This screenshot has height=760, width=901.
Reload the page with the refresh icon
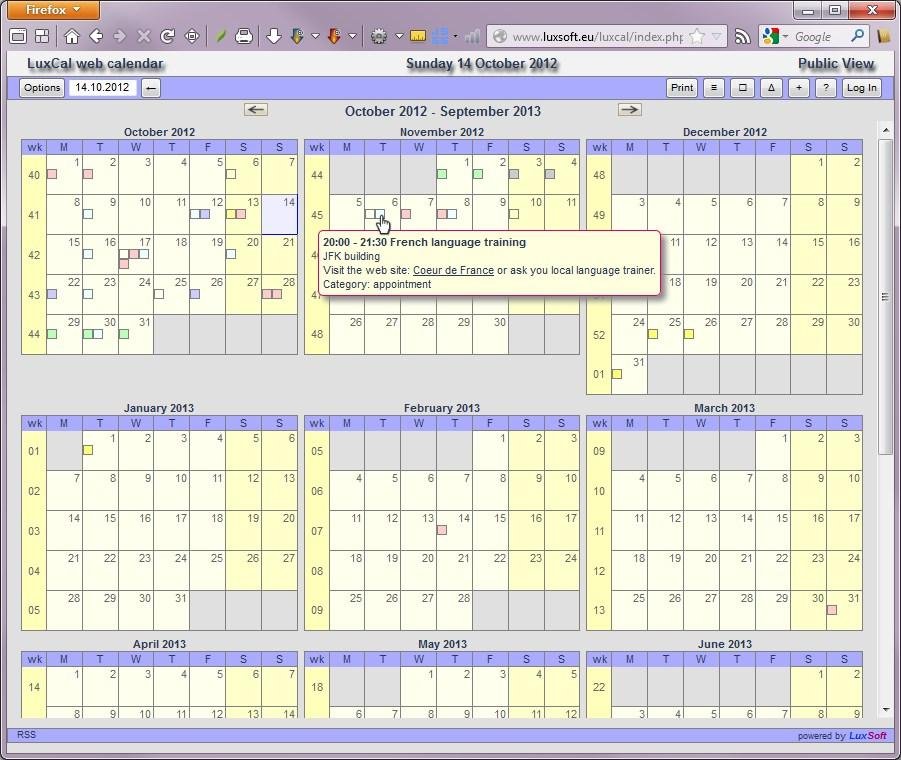coord(167,36)
